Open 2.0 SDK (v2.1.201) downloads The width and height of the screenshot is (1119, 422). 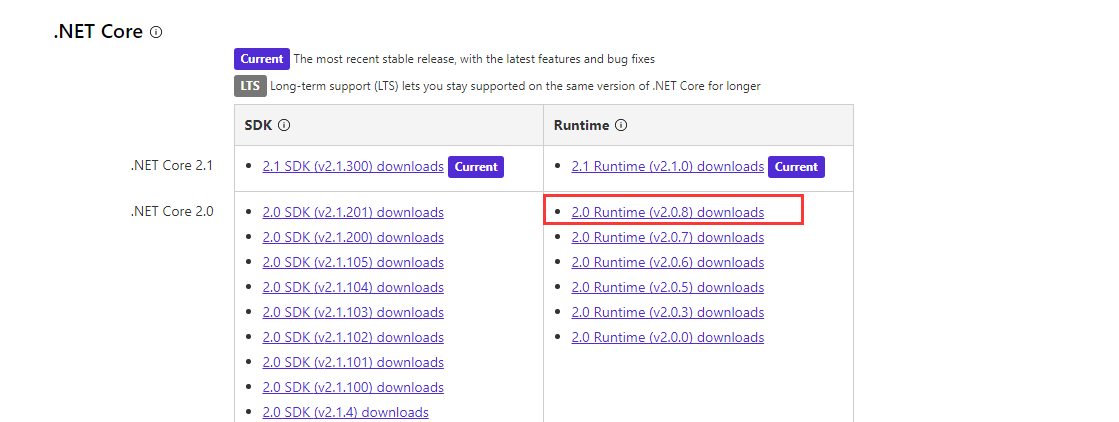[x=353, y=212]
